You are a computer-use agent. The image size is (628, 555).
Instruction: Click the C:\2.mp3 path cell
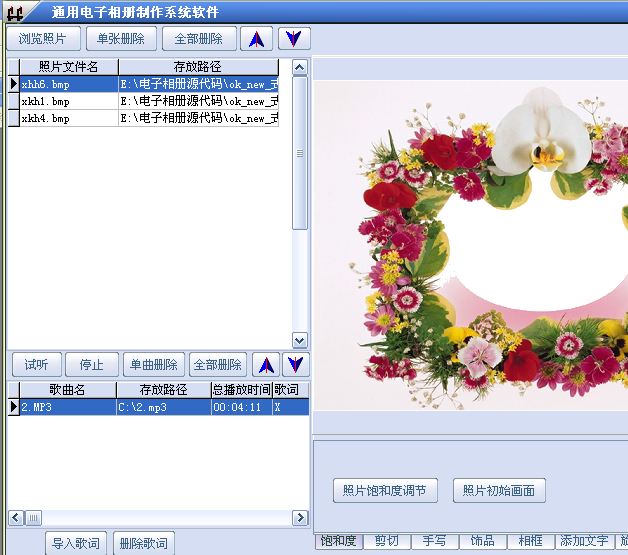tap(164, 407)
